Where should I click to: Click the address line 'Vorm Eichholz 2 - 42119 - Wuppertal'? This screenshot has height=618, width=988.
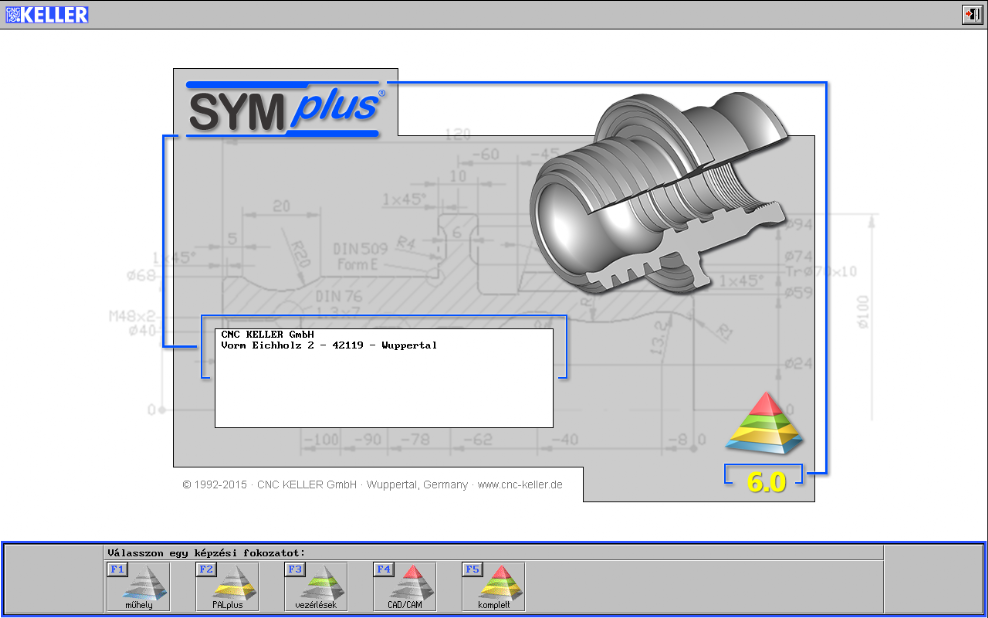coord(328,345)
